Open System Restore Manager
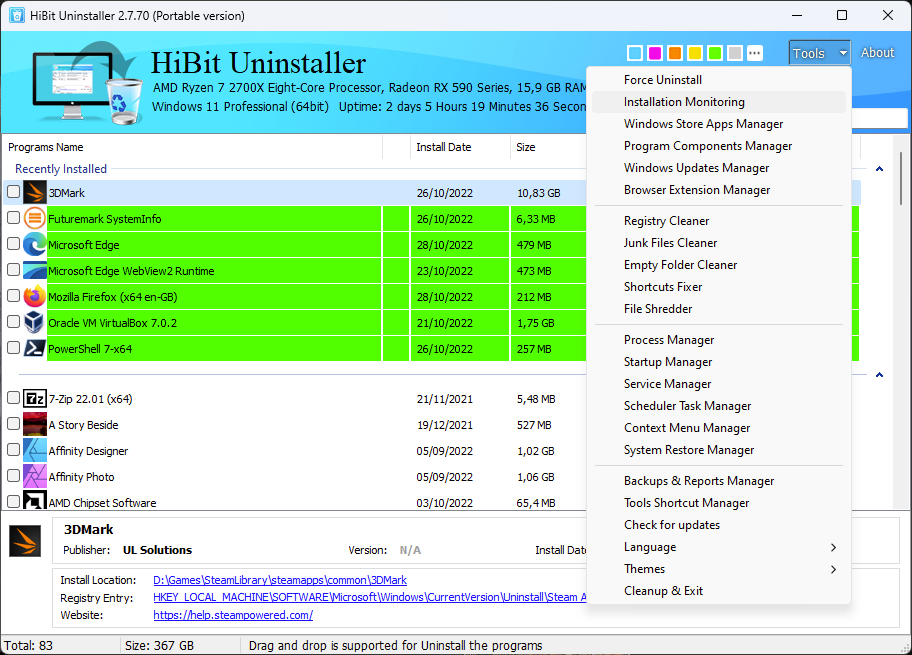 [x=719, y=450]
